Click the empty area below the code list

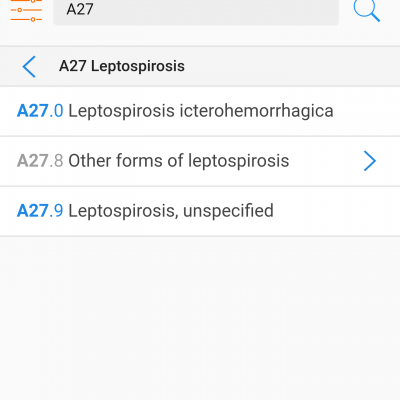(200, 317)
